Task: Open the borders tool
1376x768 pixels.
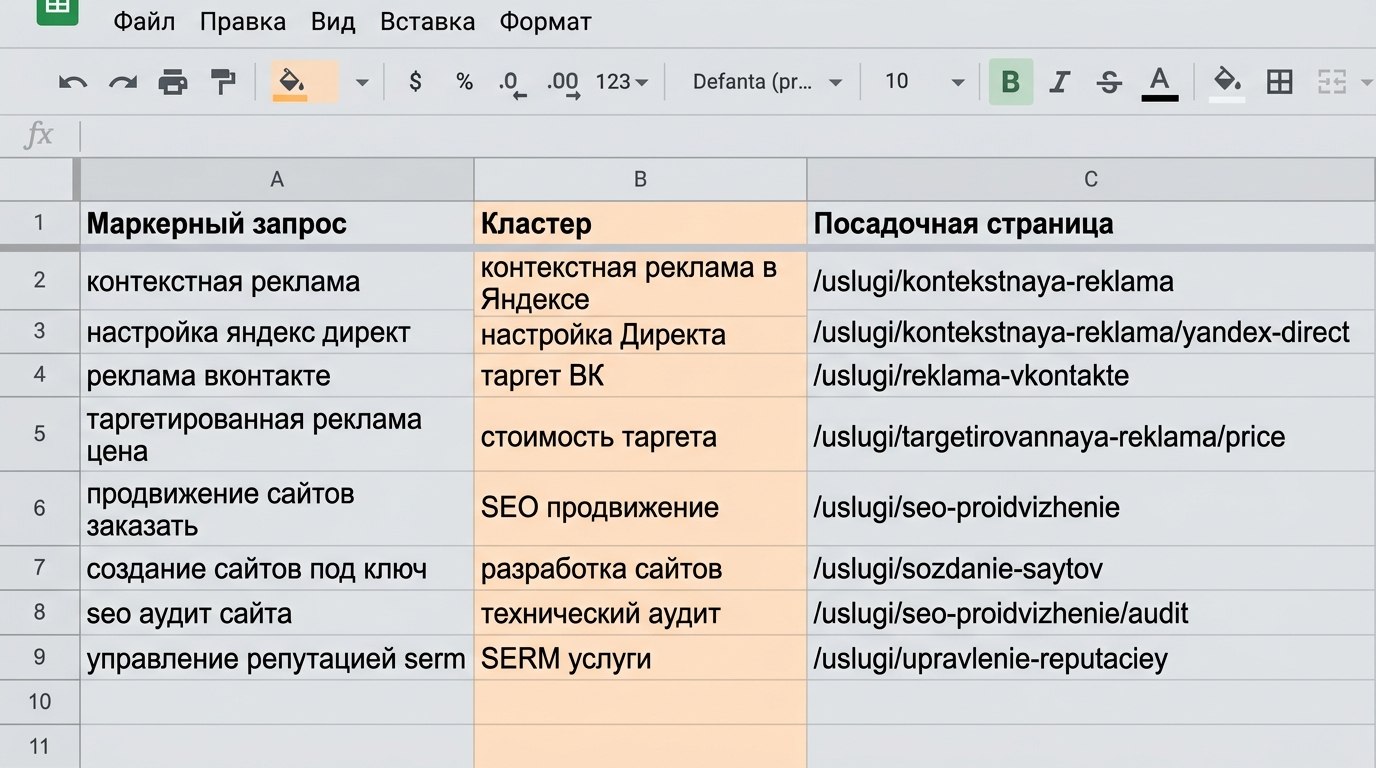Action: (x=1279, y=82)
